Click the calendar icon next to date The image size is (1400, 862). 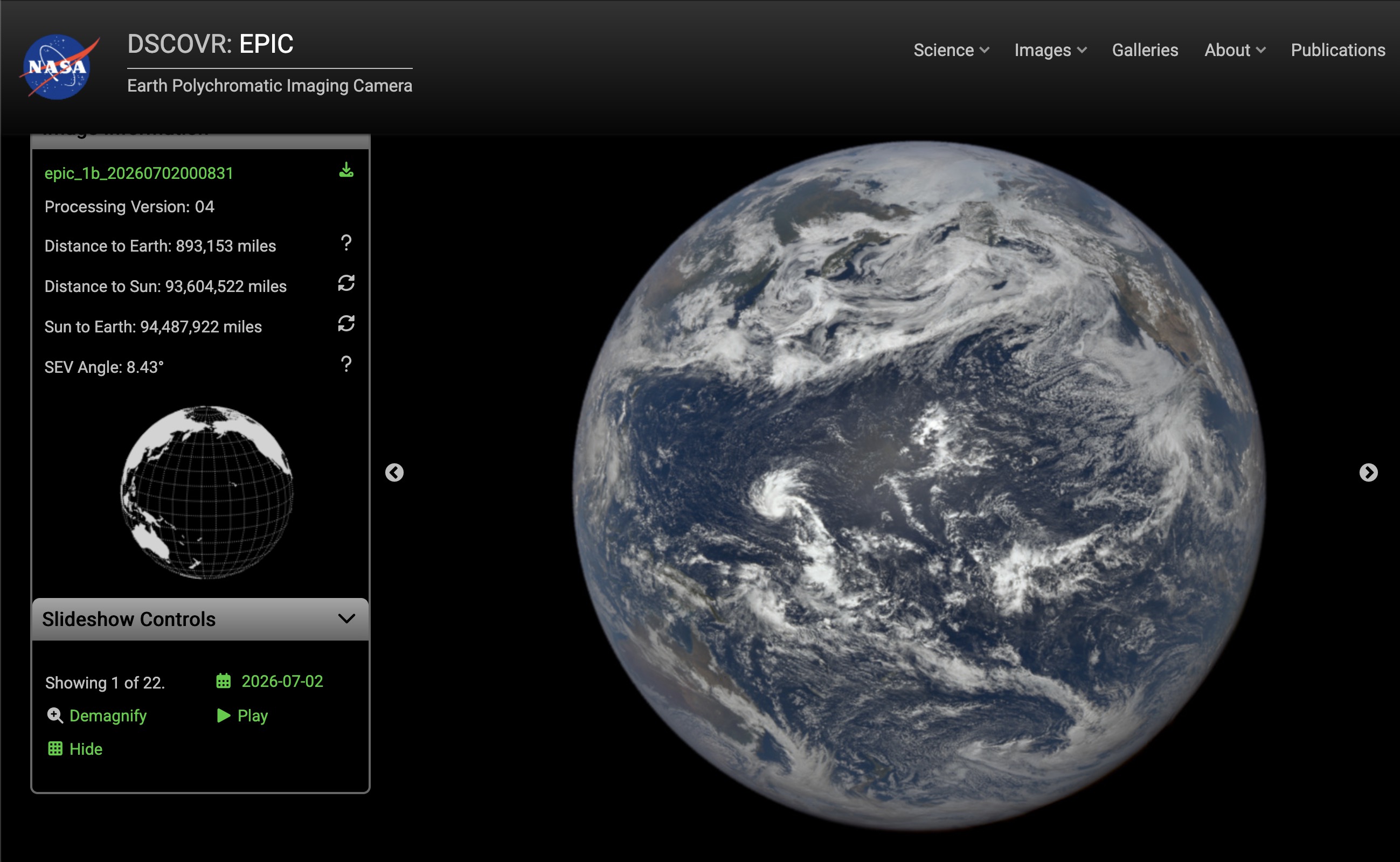click(x=224, y=680)
